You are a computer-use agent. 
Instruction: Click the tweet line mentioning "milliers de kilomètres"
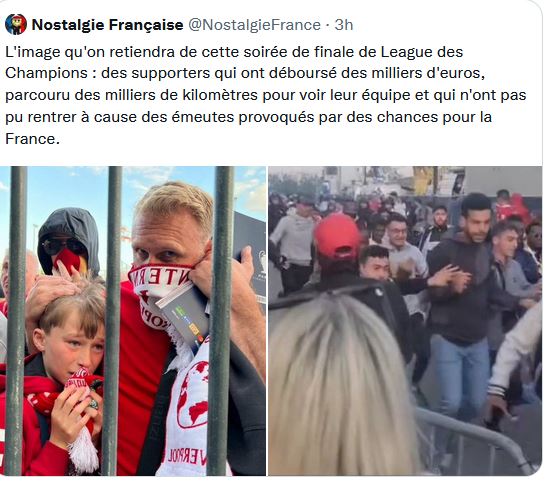[x=266, y=95]
